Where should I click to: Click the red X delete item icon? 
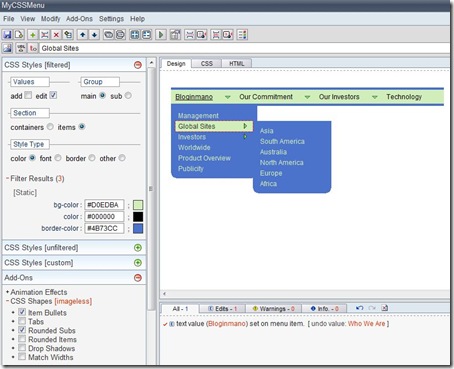point(56,35)
